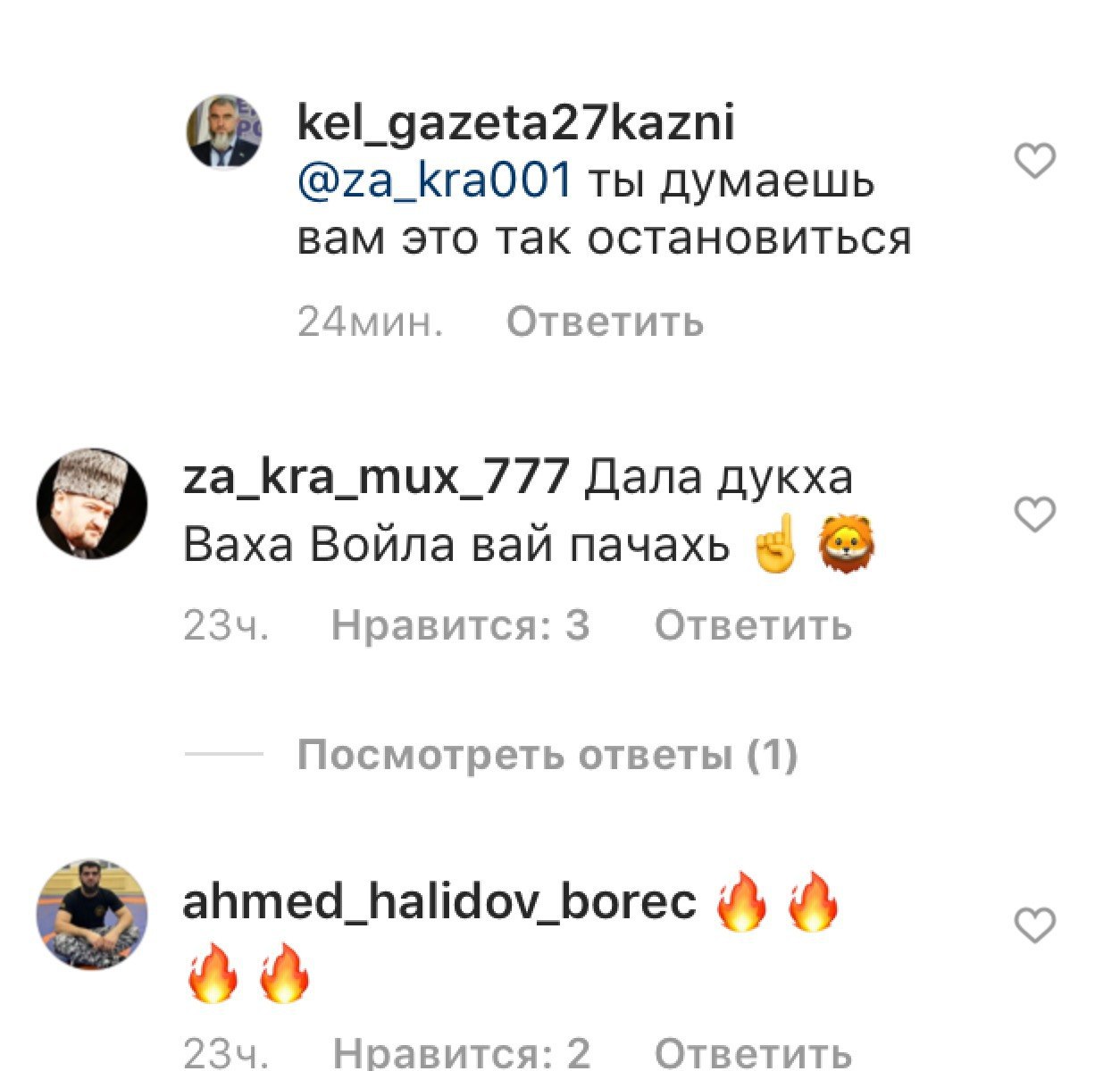Open kel_gazeta27kazni's profile picture

223,132
